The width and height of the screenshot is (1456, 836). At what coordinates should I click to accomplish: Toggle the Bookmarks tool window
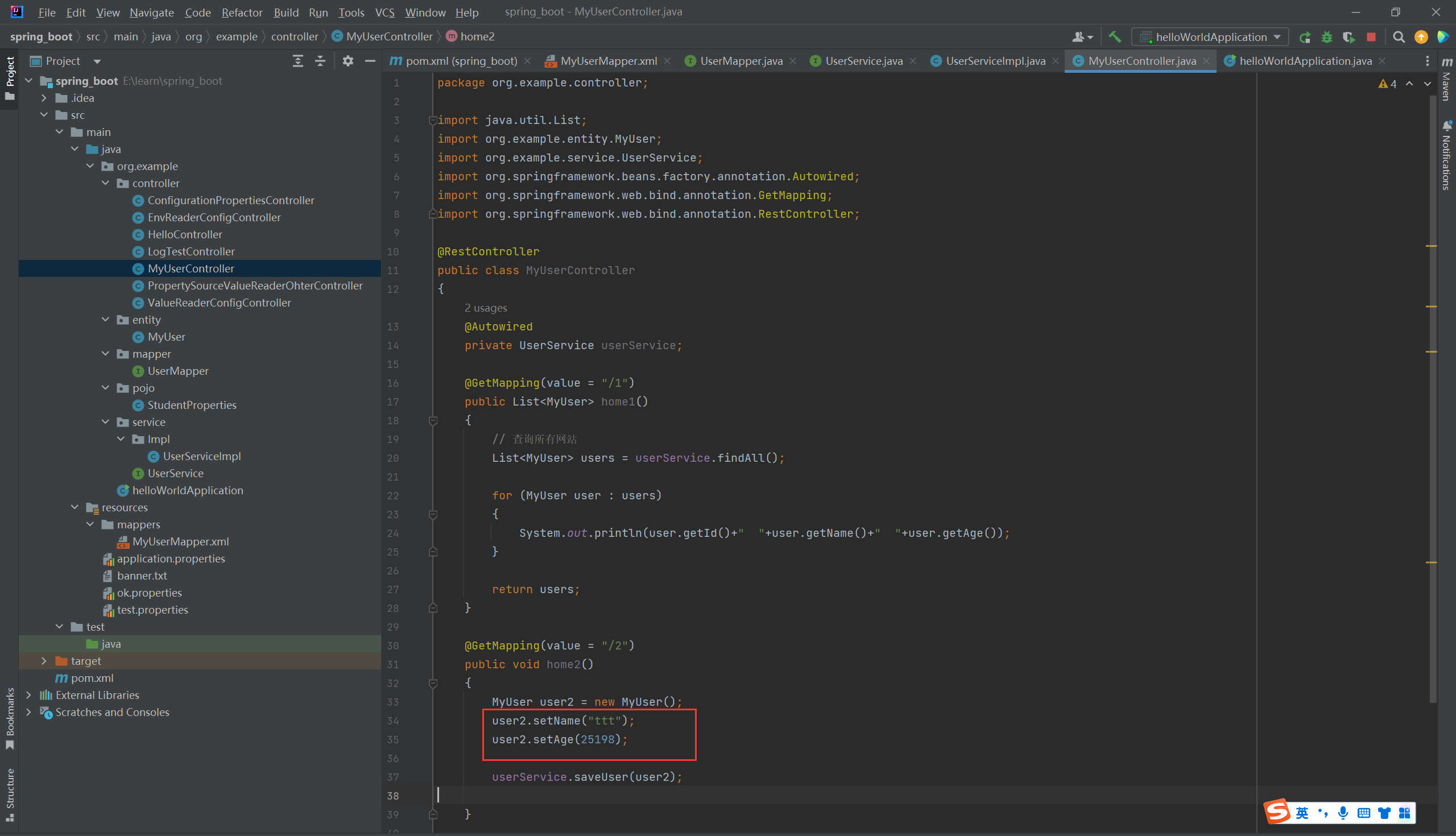click(10, 718)
